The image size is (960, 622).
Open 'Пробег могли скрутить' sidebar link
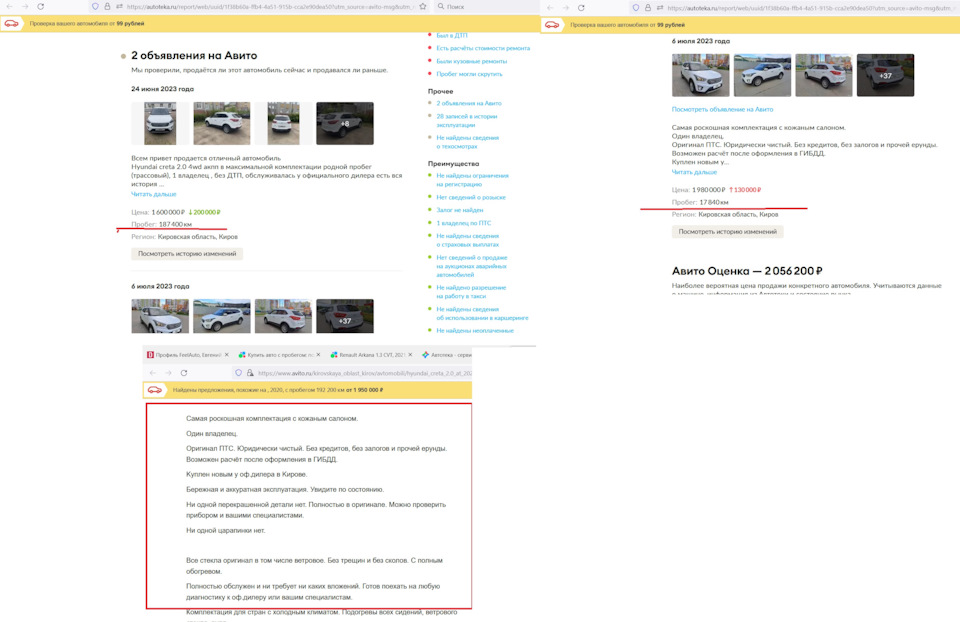[x=469, y=74]
